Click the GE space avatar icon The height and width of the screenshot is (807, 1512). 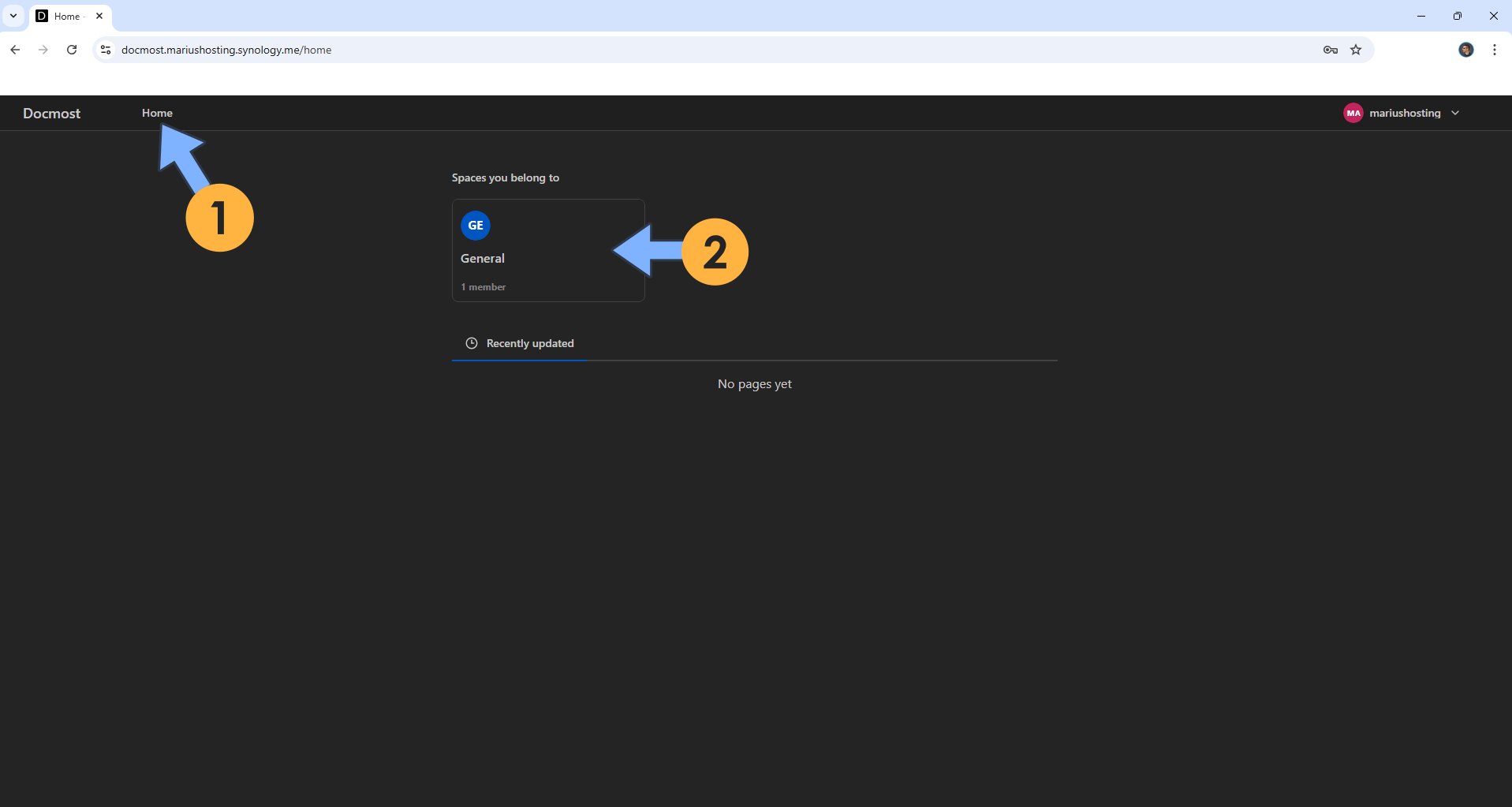476,226
